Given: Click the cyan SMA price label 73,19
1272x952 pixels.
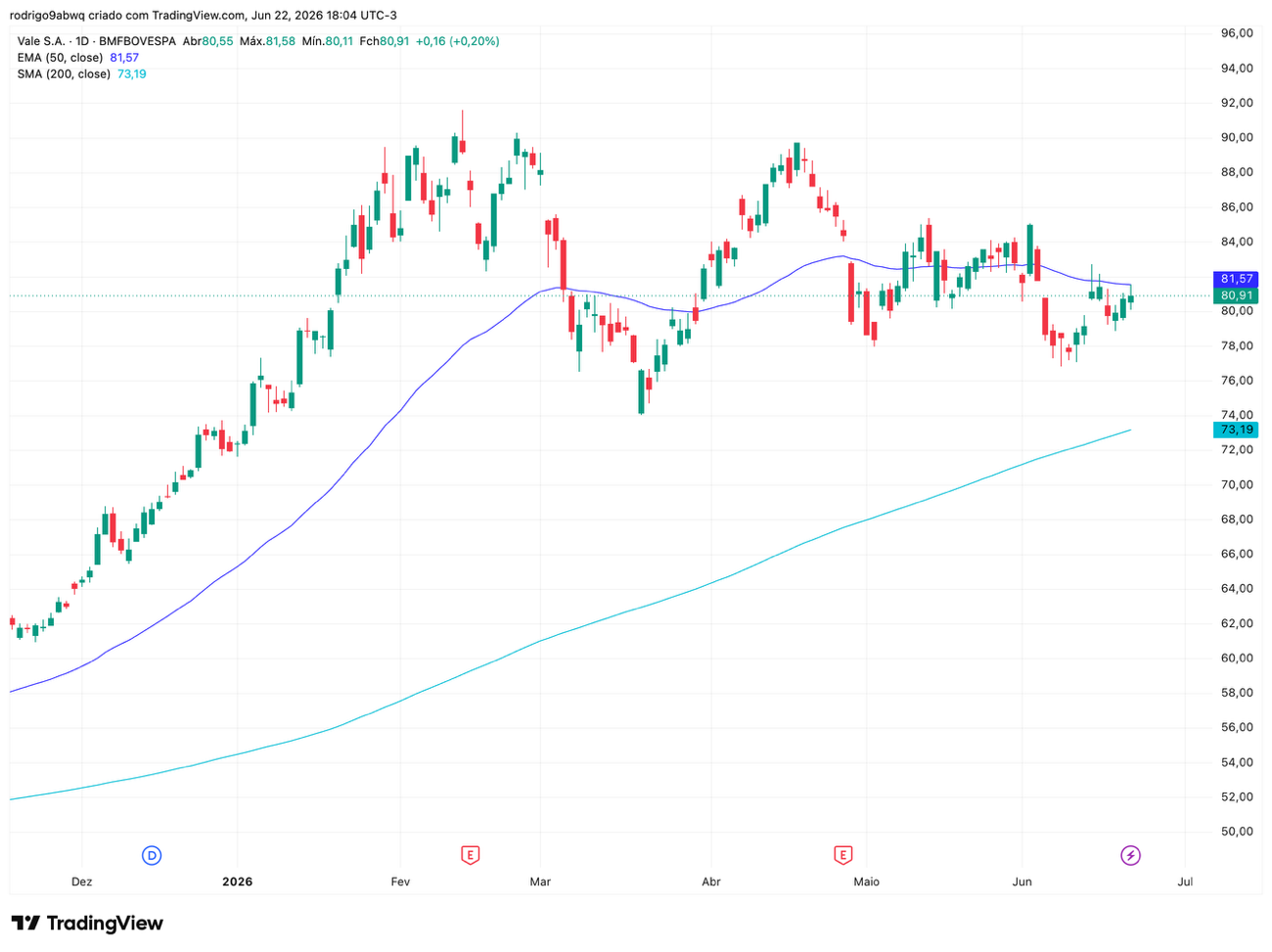Looking at the screenshot, I should 1237,430.
